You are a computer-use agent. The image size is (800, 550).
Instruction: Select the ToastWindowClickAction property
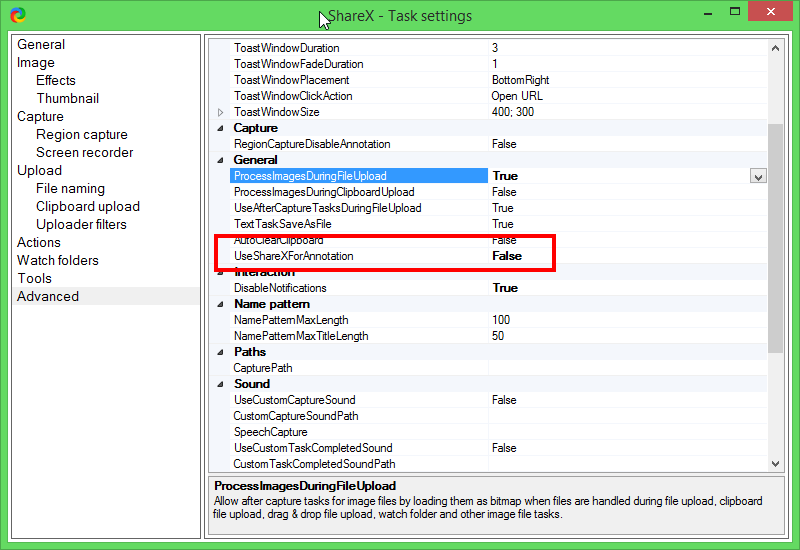[293, 96]
